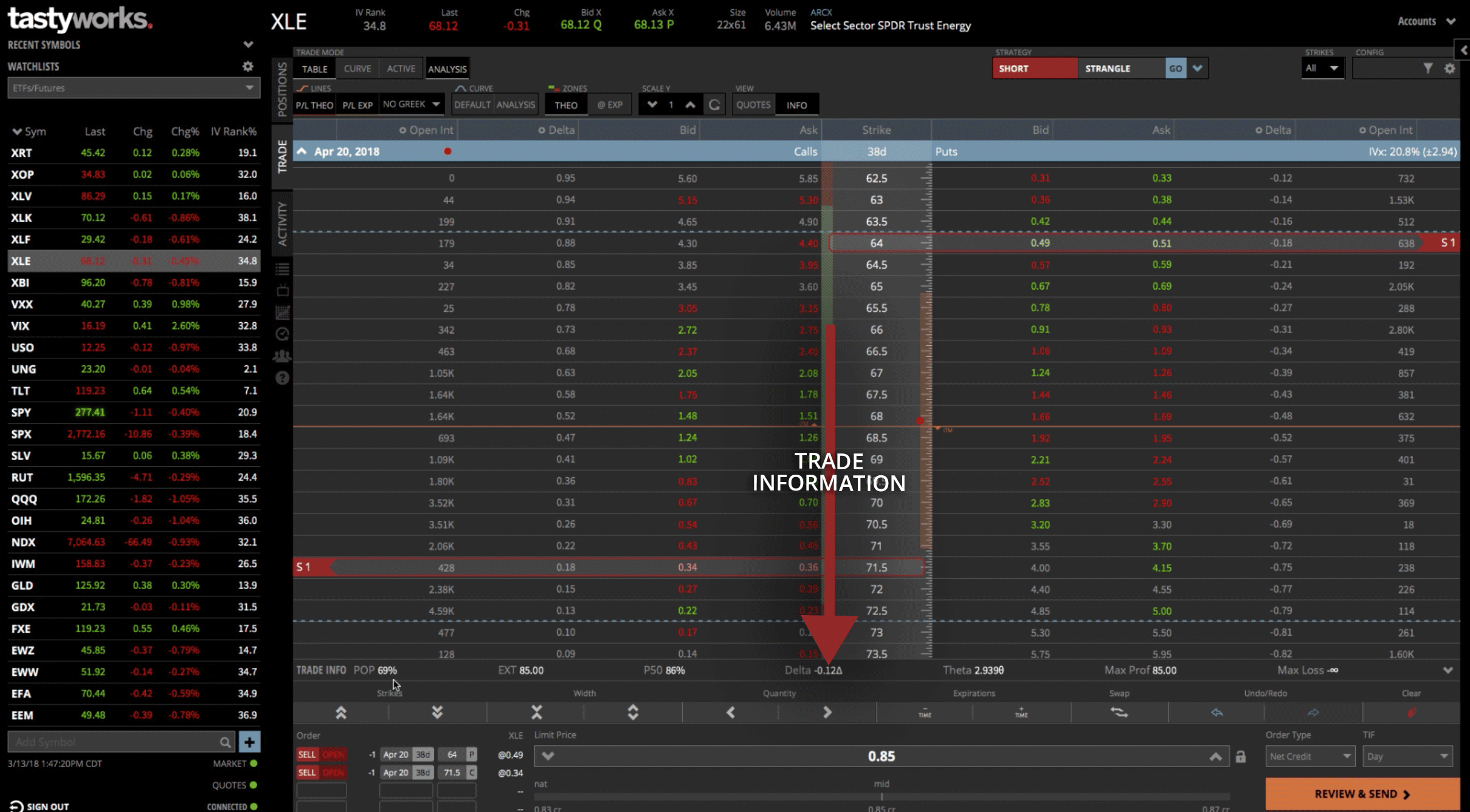Screen dimensions: 1470x812
Task: Toggle P/L EXP line
Action: coord(357,105)
